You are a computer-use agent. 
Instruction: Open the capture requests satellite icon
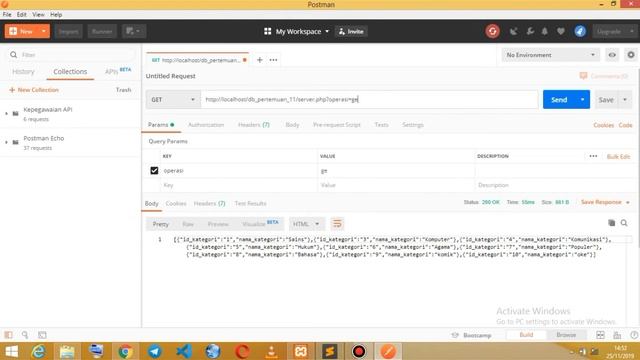pos(513,31)
